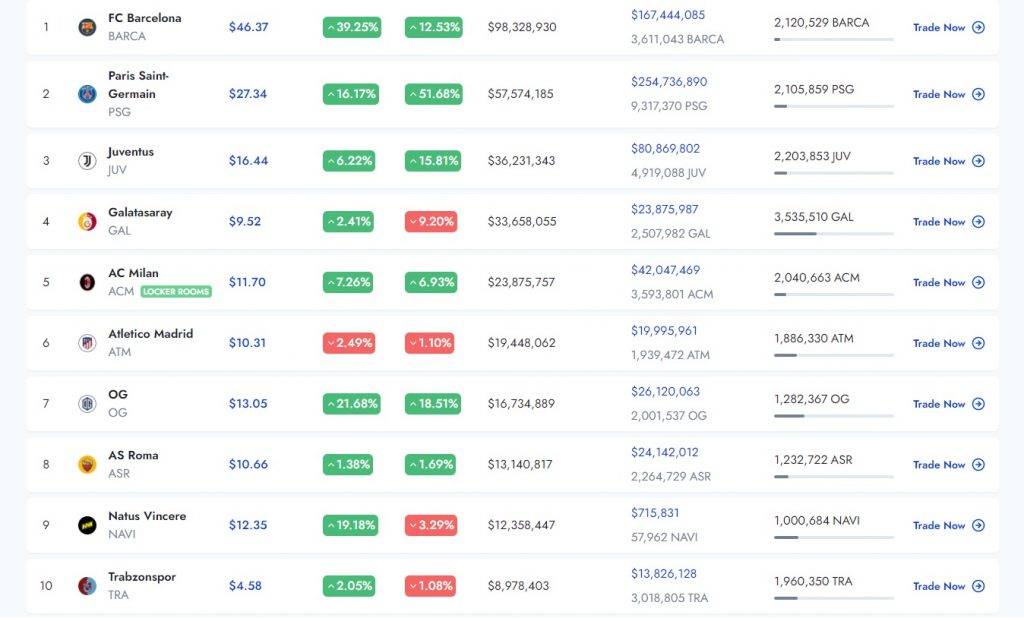Click the 19.18% badge for Natus Vincere
1024x621 pixels.
351,525
